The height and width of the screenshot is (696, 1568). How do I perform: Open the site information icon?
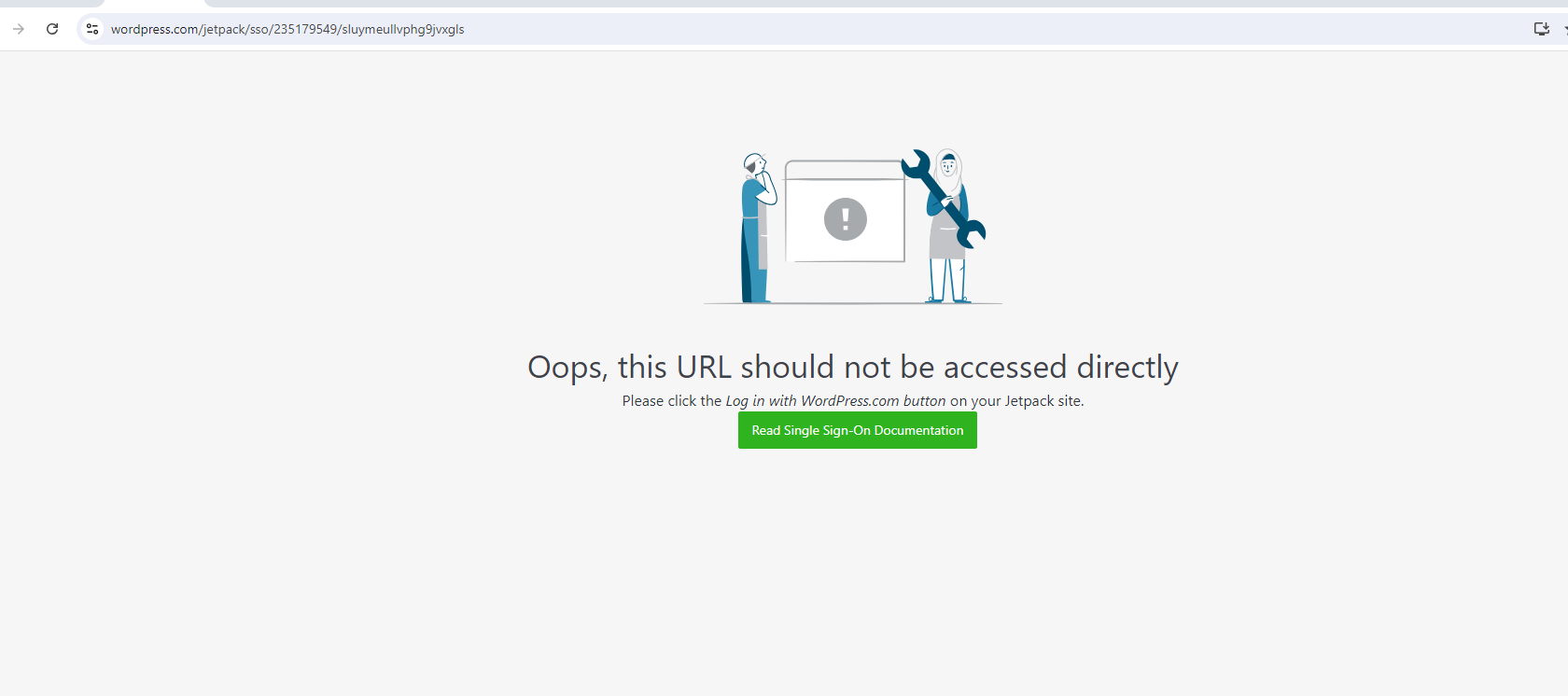click(x=92, y=29)
